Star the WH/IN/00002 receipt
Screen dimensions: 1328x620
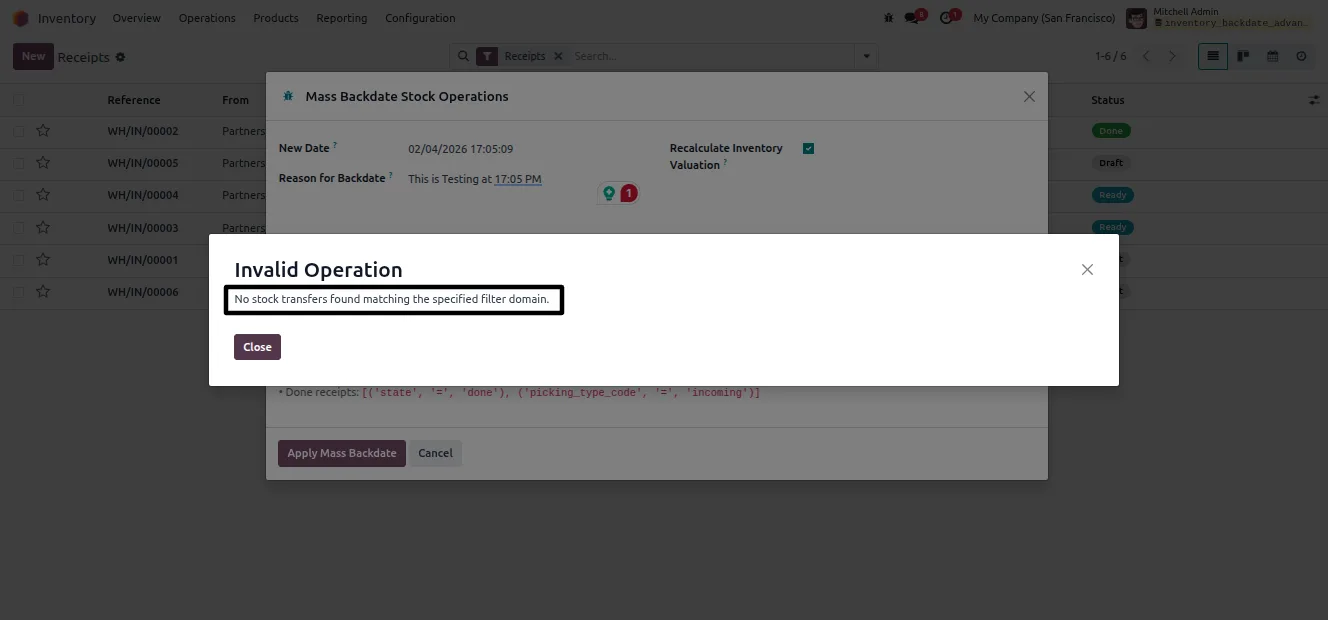click(43, 131)
